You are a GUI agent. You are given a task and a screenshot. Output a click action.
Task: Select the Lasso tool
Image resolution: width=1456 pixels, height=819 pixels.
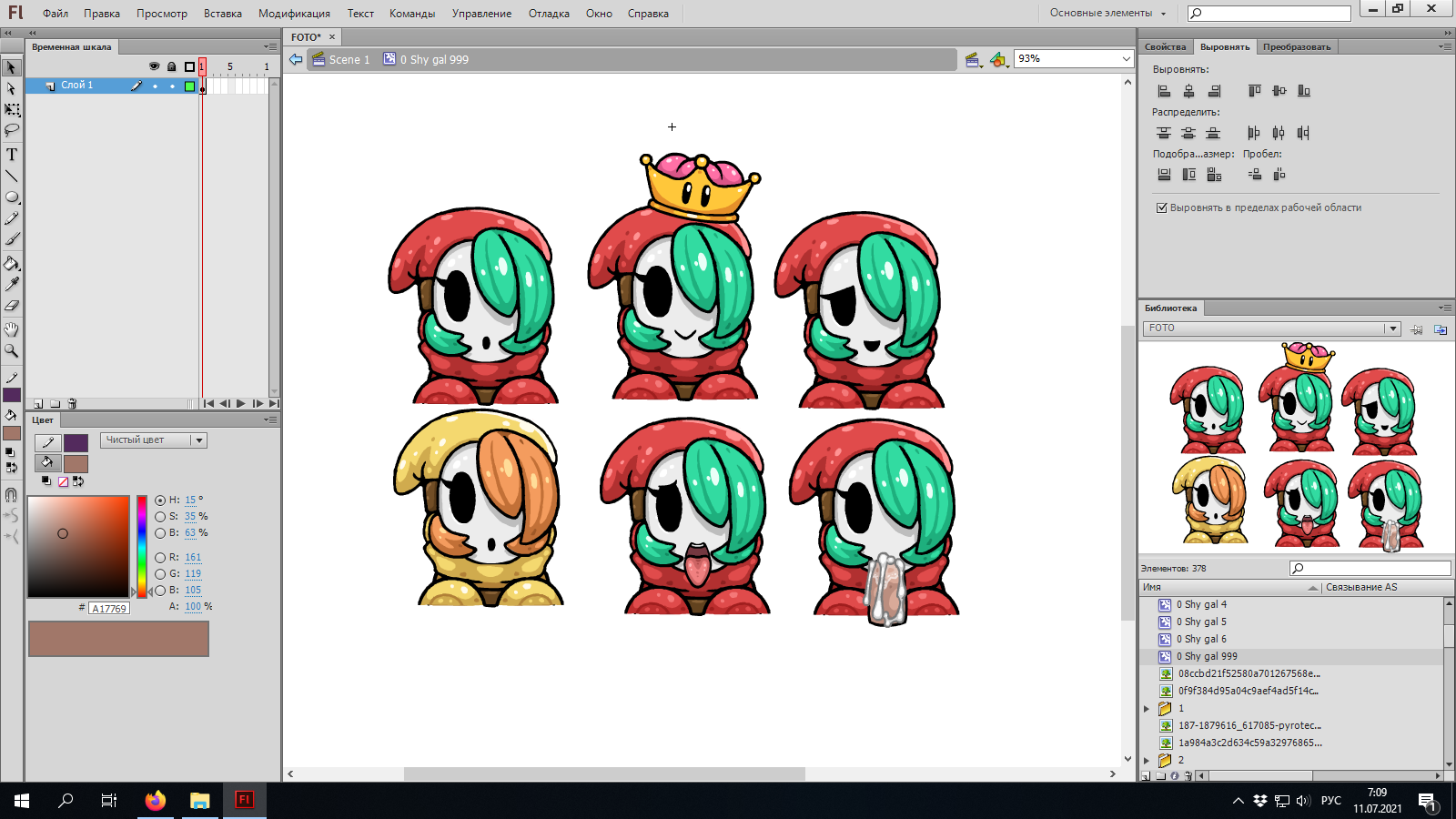click(12, 130)
